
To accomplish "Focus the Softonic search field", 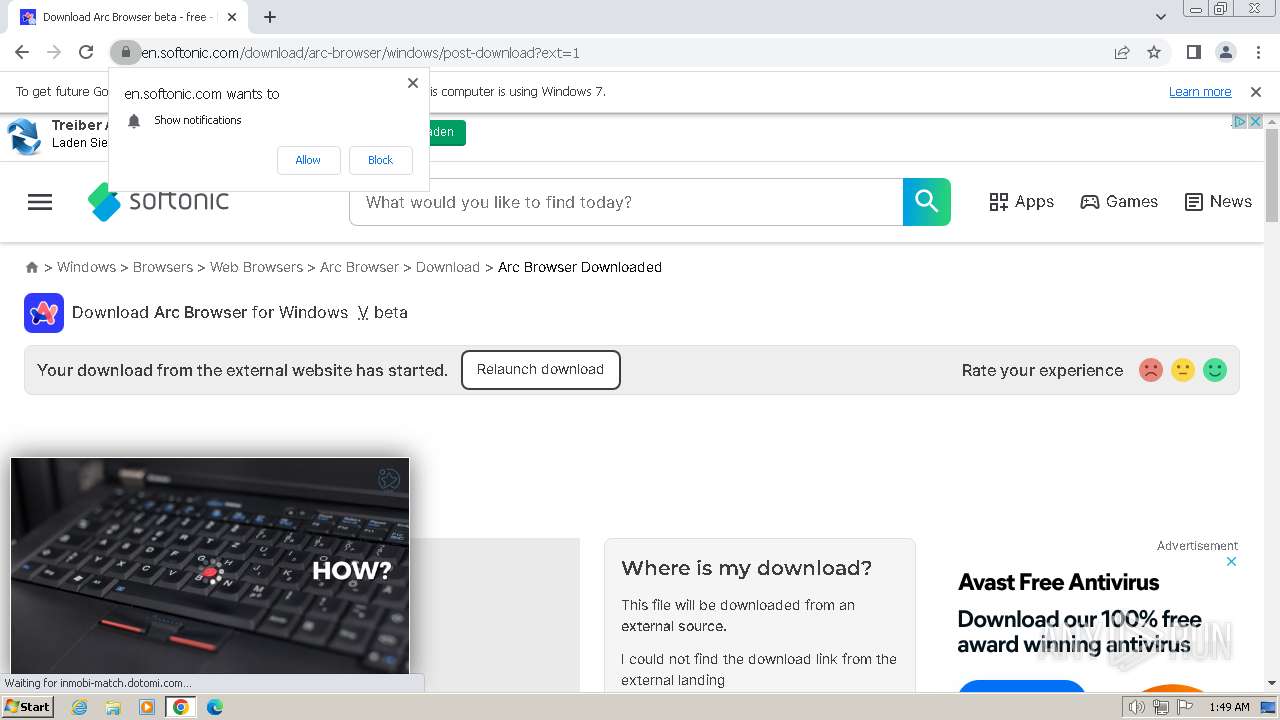I will pyautogui.click(x=626, y=202).
